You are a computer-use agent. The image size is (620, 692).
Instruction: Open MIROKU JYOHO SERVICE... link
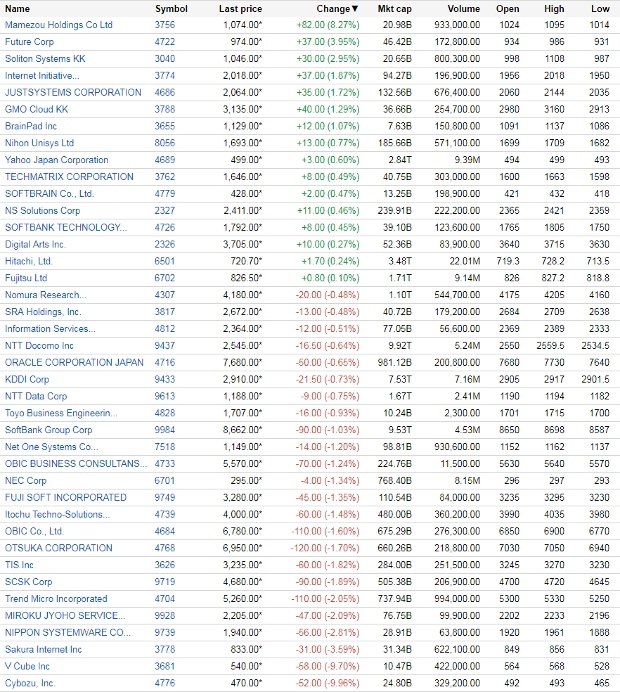(65, 616)
